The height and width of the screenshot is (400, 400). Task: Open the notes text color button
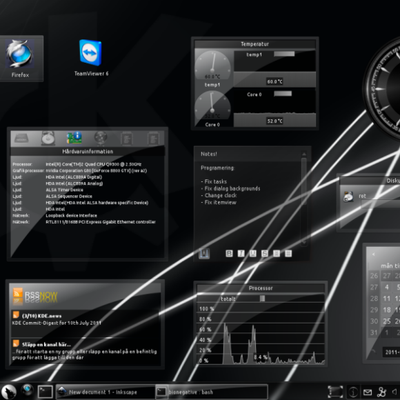coord(204,254)
